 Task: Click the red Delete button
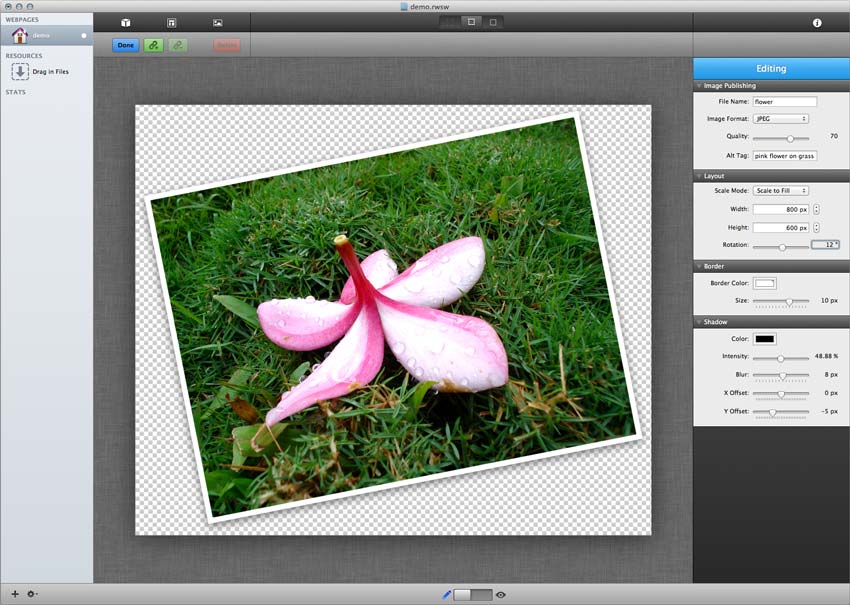(227, 45)
